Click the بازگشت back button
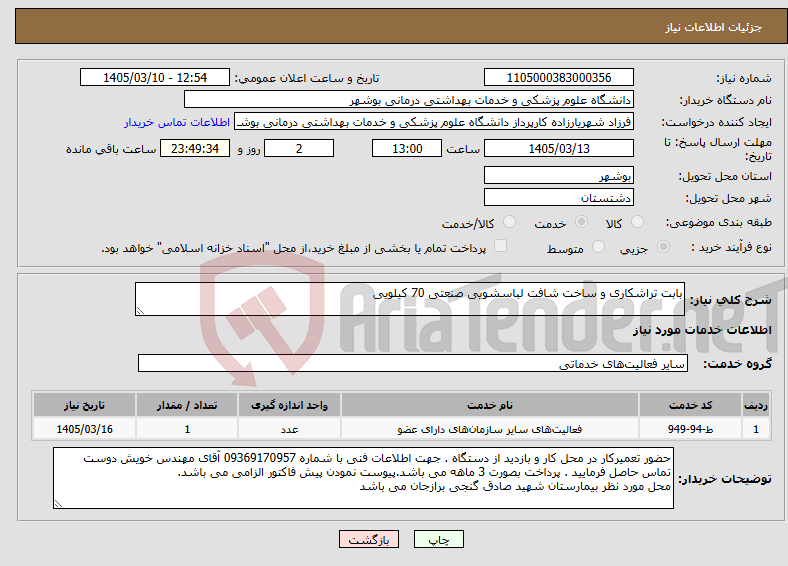 pos(368,539)
